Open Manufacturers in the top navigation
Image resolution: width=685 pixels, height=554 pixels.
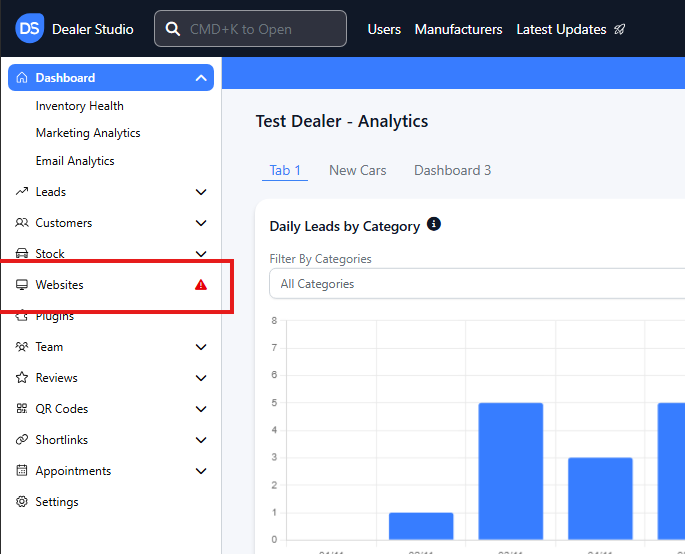coord(458,29)
